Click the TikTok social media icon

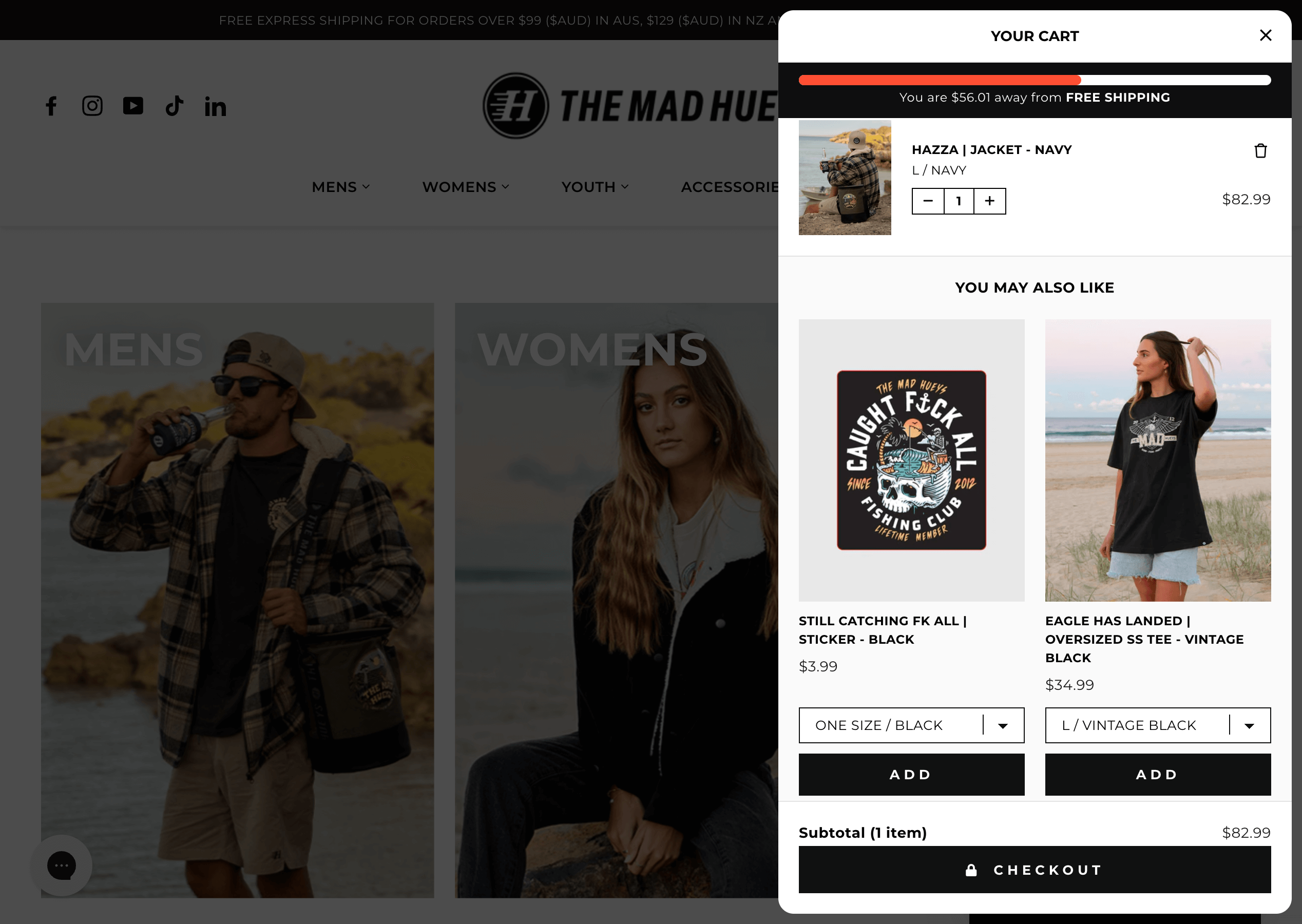175,105
